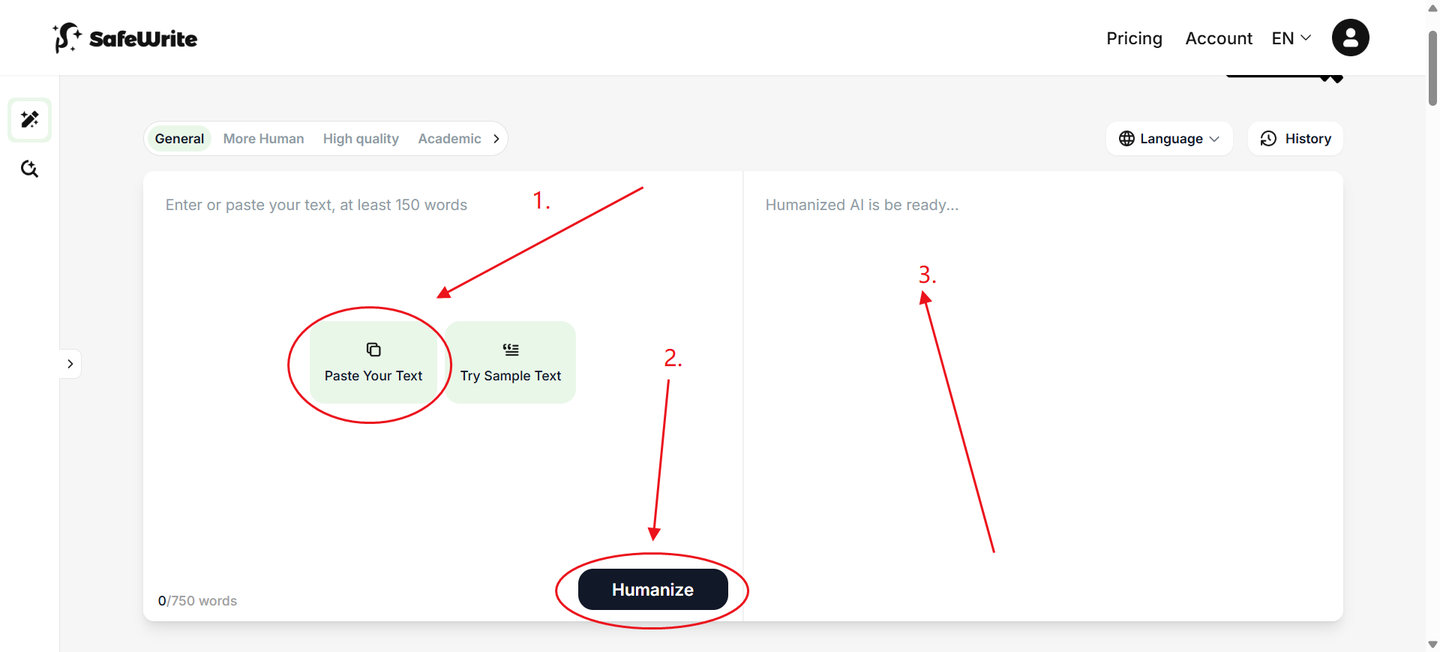The image size is (1440, 652).
Task: Click the quote icon above Try Sample Text
Action: (511, 350)
